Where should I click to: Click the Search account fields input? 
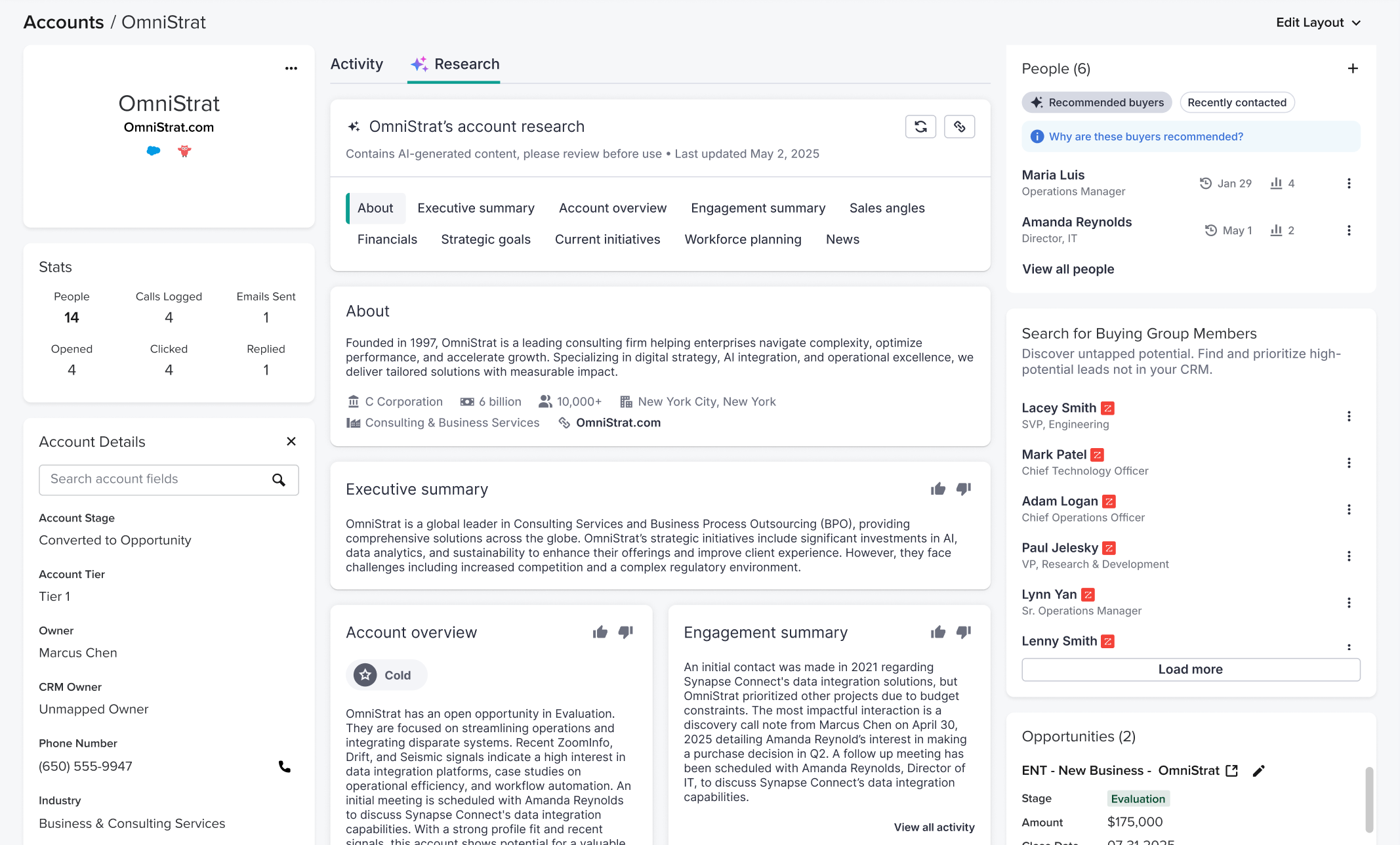(169, 480)
